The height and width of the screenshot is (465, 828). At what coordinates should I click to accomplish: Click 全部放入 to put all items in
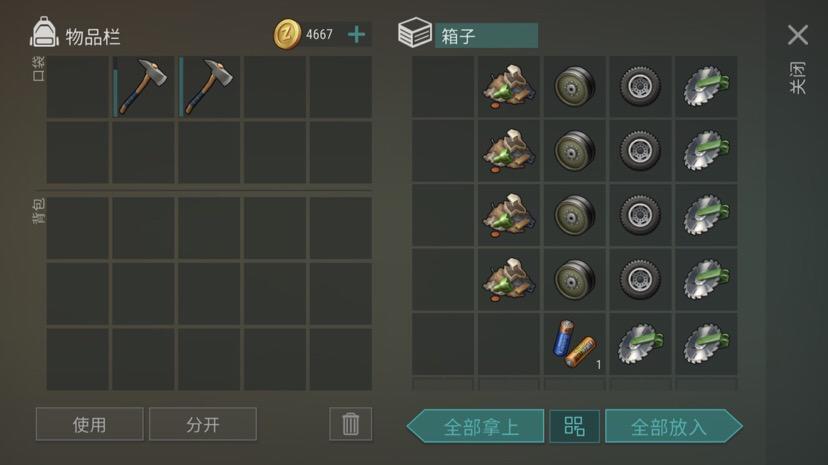click(x=674, y=426)
